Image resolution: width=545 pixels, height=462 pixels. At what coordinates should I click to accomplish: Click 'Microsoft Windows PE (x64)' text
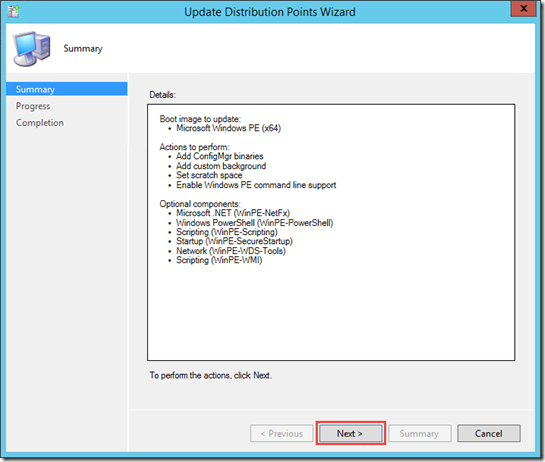click(x=228, y=128)
